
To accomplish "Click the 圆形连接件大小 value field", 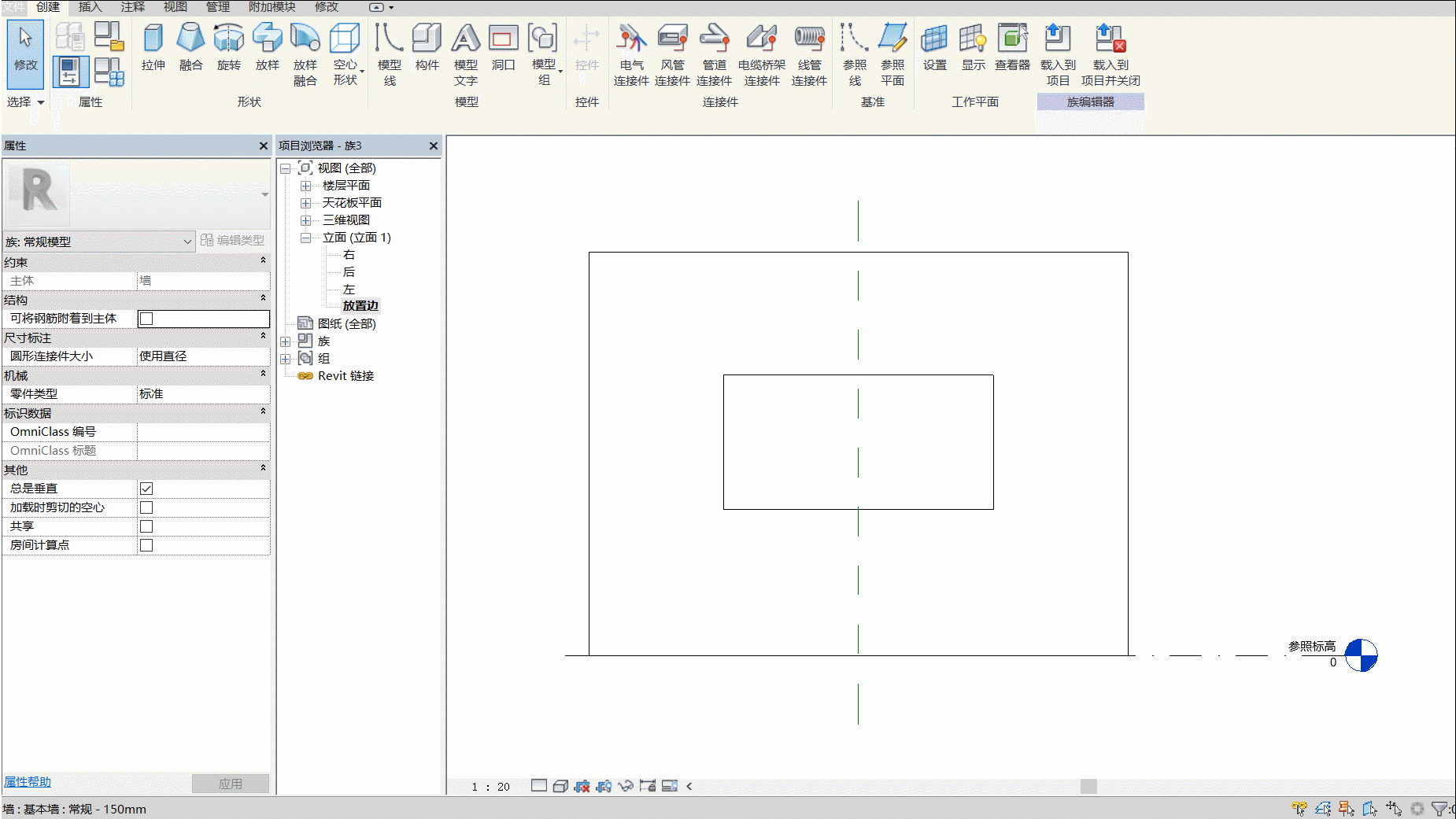I will (204, 356).
